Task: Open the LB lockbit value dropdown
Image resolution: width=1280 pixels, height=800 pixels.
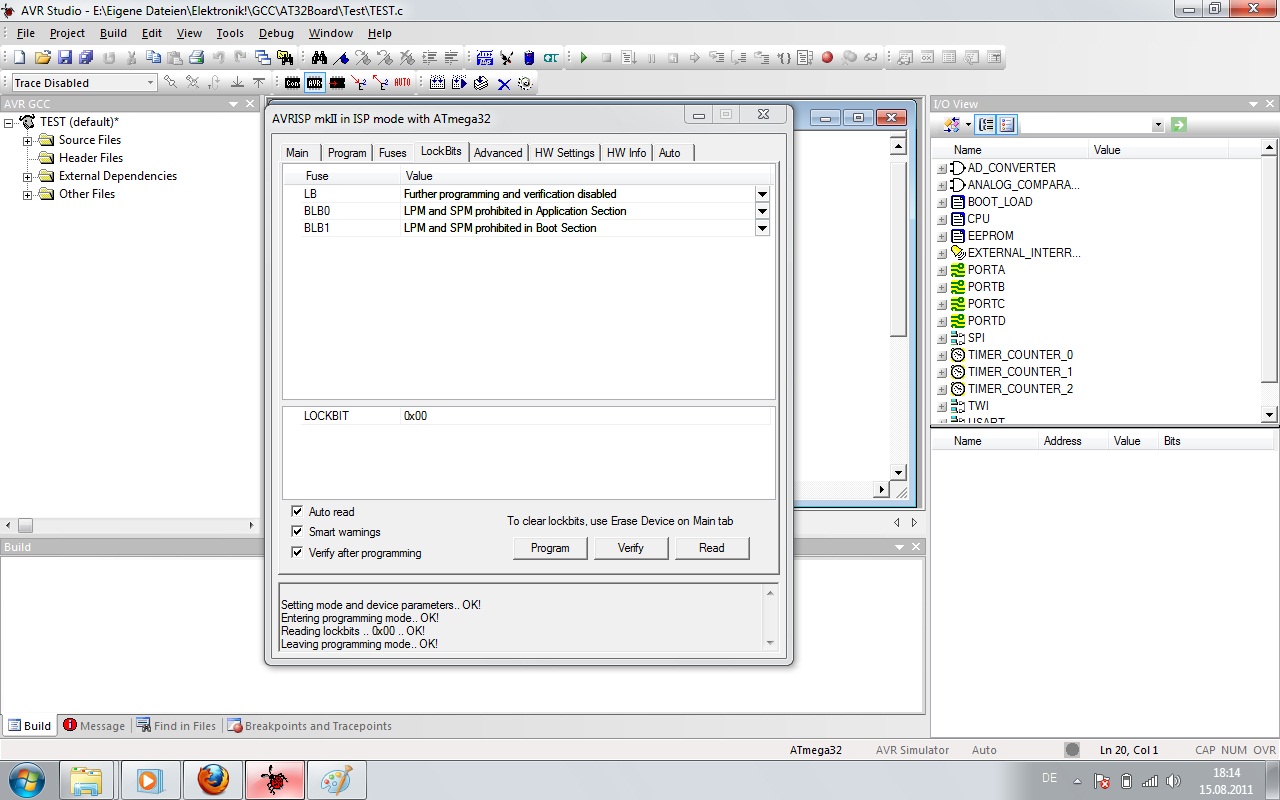Action: (762, 194)
